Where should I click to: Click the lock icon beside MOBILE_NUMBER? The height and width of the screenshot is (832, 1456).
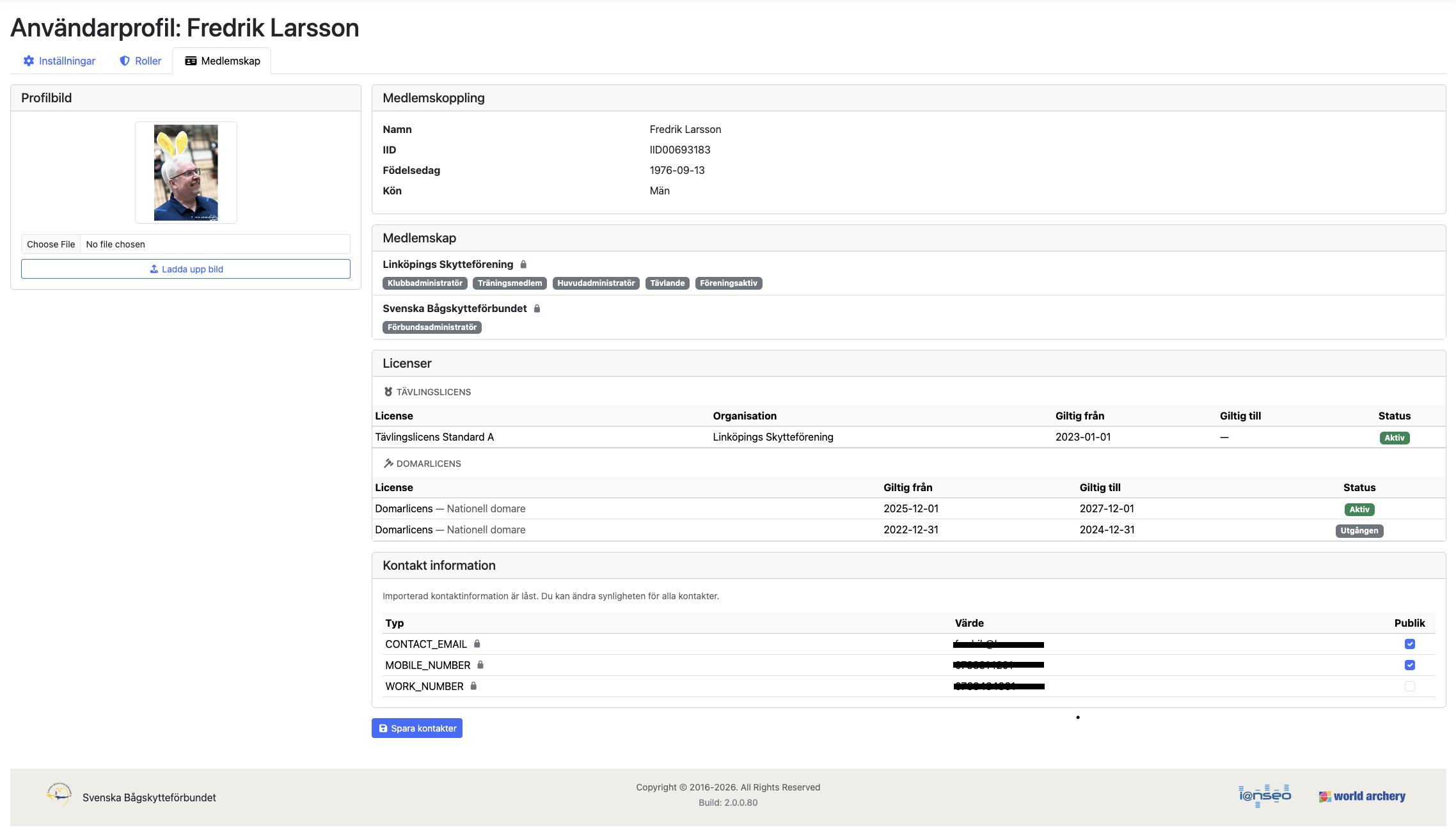coord(480,665)
